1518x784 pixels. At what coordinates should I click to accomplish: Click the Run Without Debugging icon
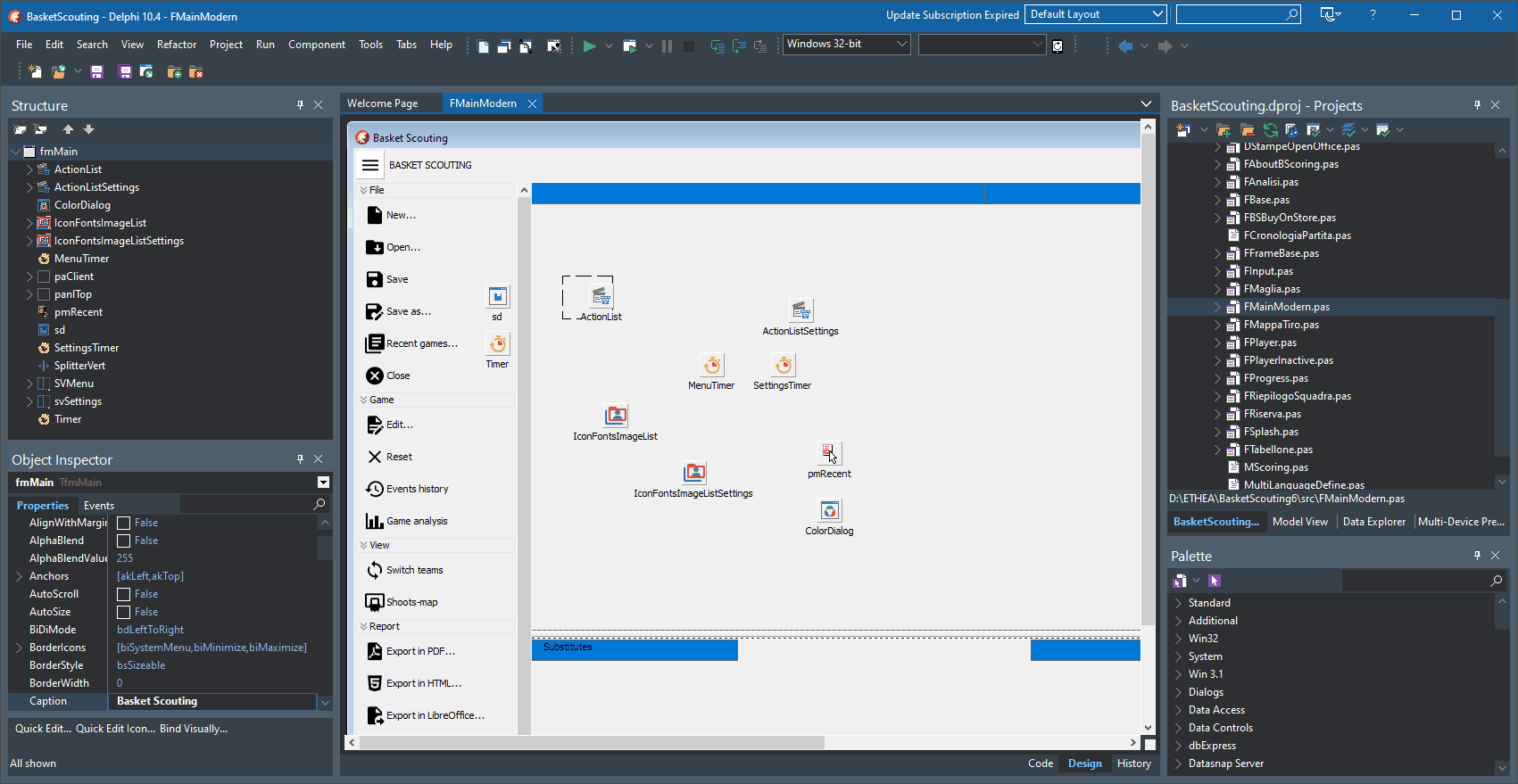coord(629,45)
